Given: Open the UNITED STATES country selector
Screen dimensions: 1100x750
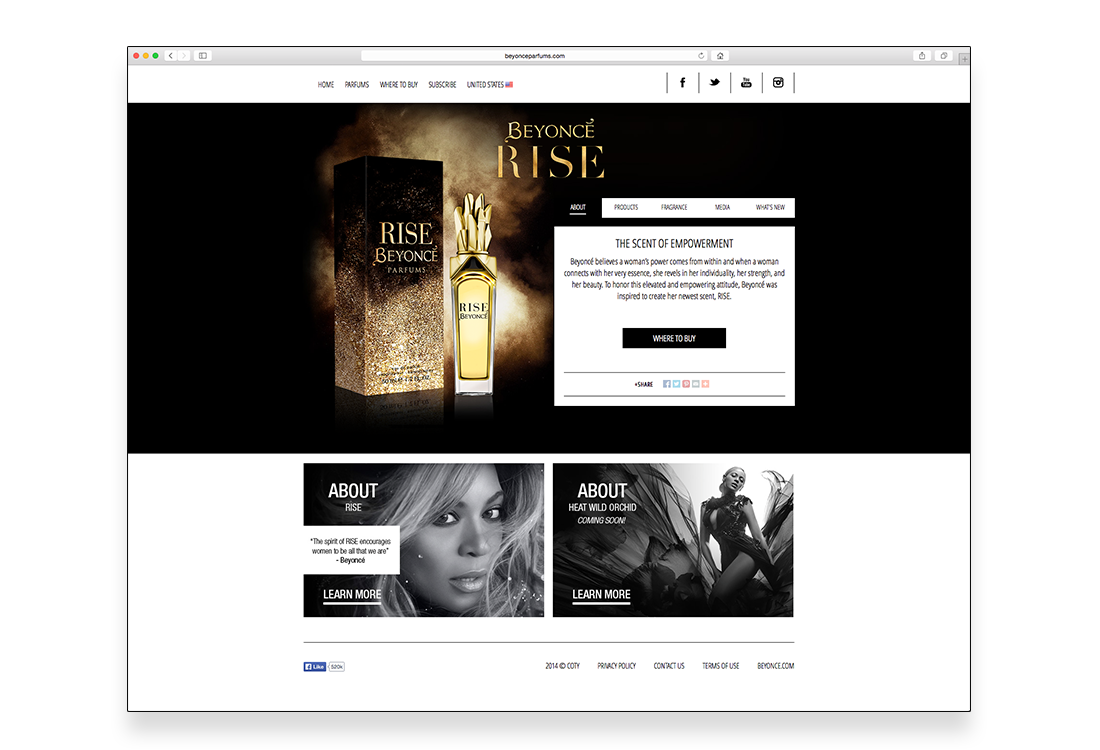Looking at the screenshot, I should click(x=490, y=85).
